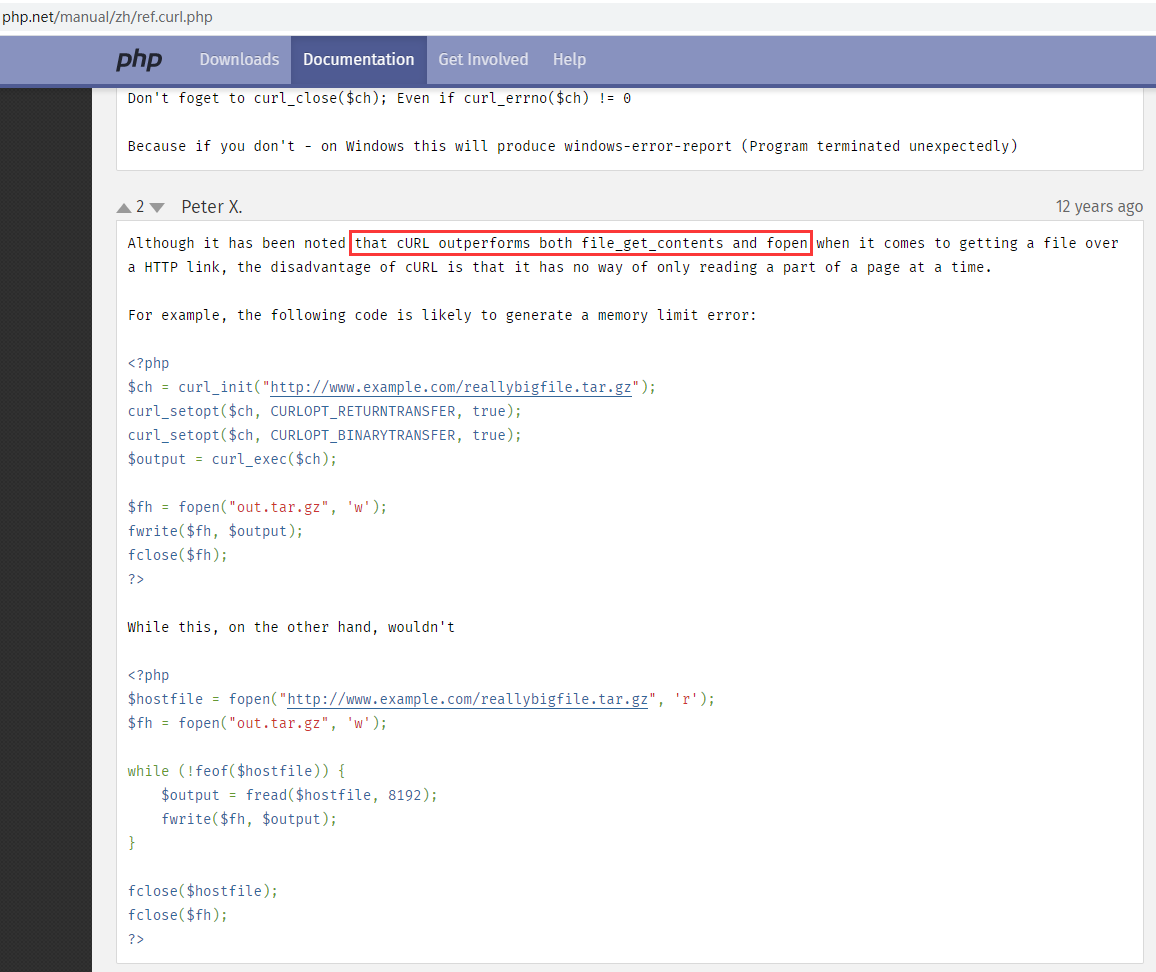Screen dimensions: 1156x972
Task: Click the CURLOPT_RETURNTRANSFER code line
Action: point(324,411)
